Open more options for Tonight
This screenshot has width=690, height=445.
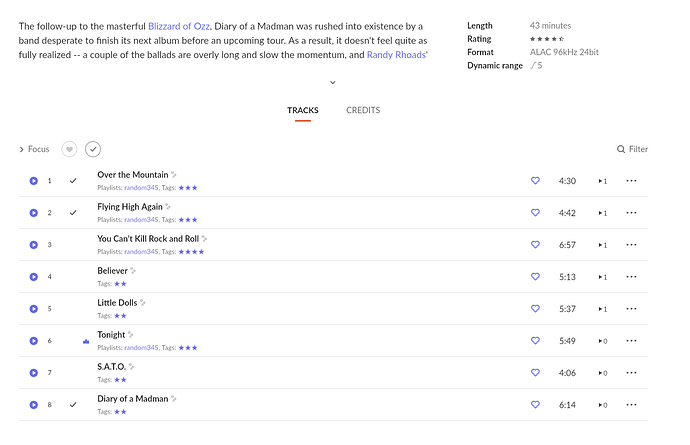(631, 340)
